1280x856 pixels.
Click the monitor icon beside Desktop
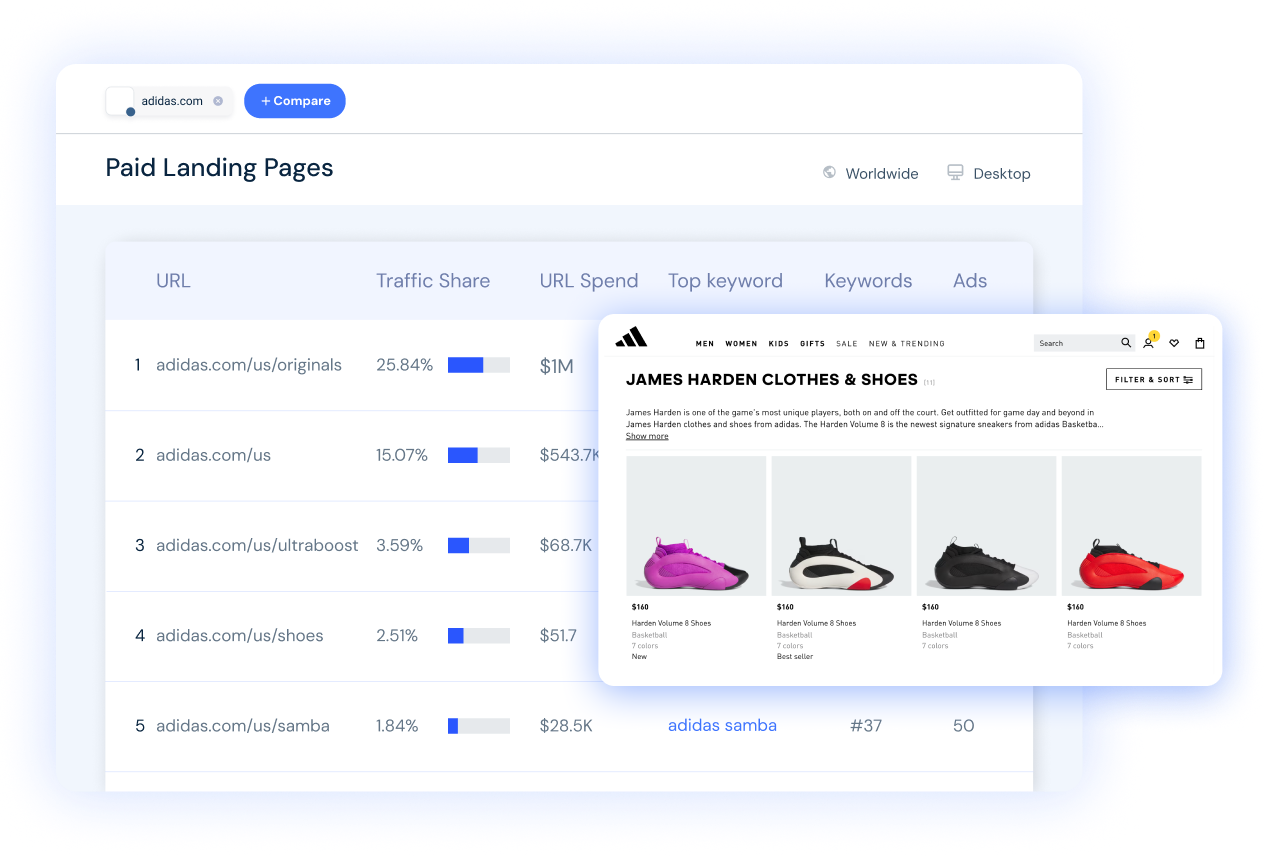(955, 172)
